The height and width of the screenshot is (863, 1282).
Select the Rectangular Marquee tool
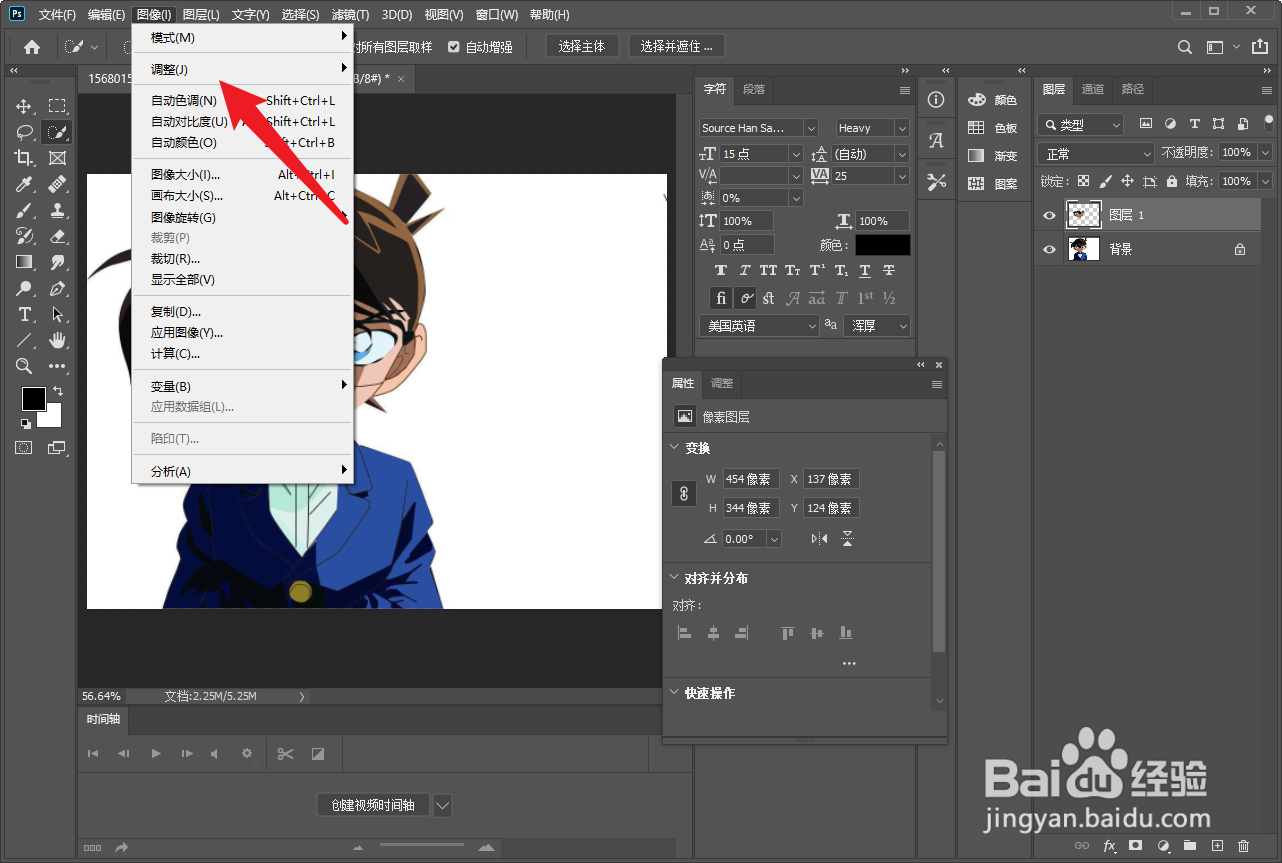(57, 106)
